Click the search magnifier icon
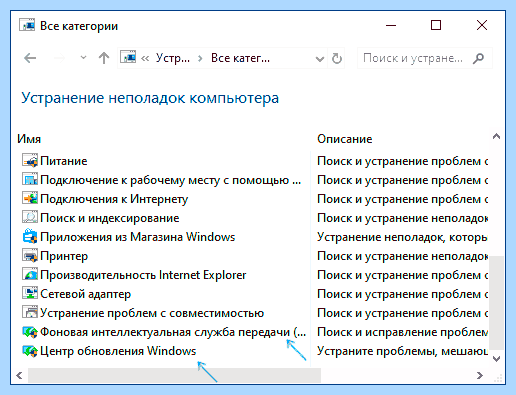 [479, 58]
